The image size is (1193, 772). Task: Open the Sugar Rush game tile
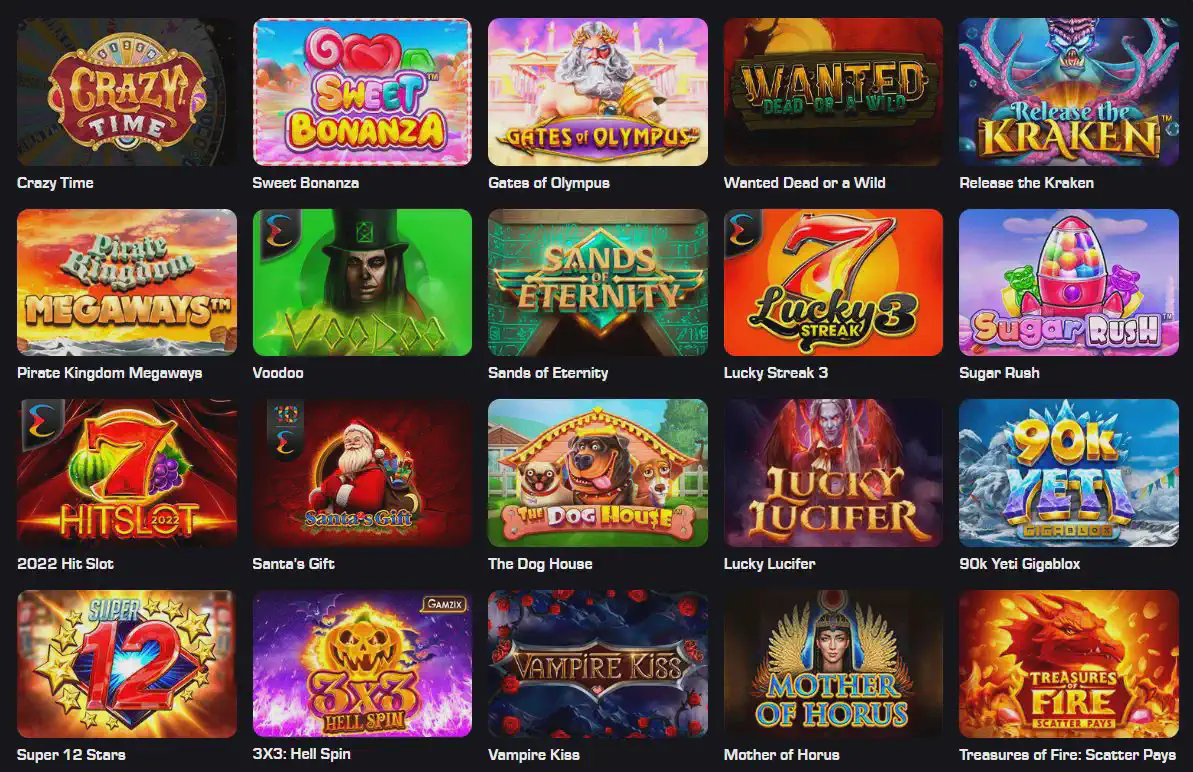[x=1068, y=282]
